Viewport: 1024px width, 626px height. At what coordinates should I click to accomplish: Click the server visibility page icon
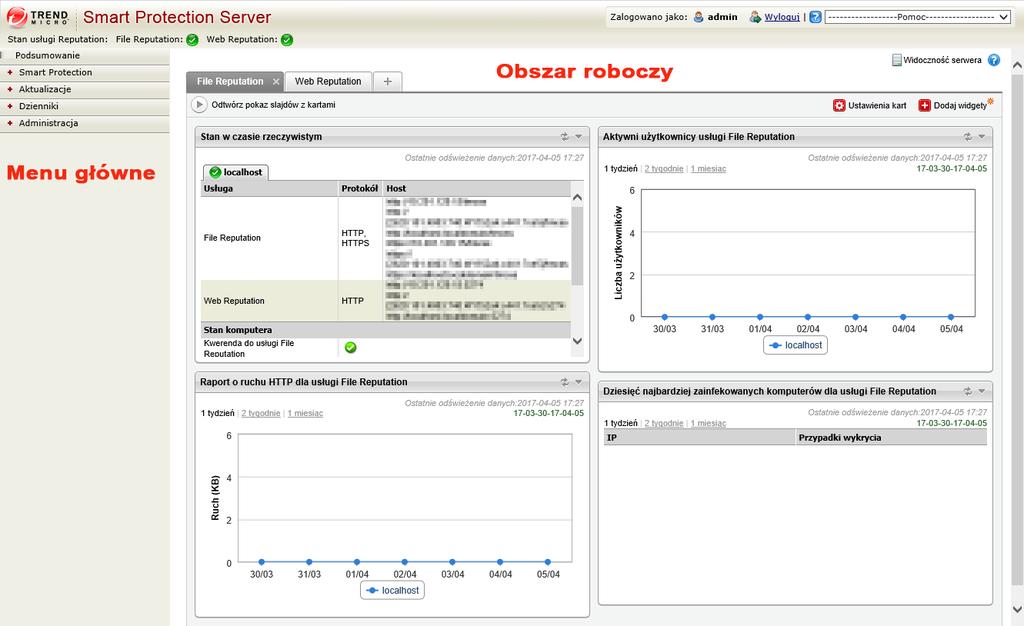pos(897,60)
